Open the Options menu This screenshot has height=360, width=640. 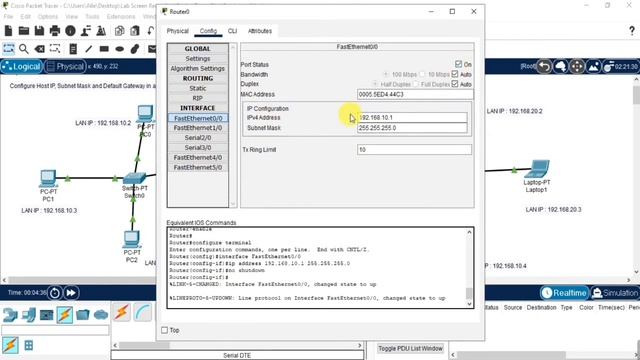coord(48,17)
